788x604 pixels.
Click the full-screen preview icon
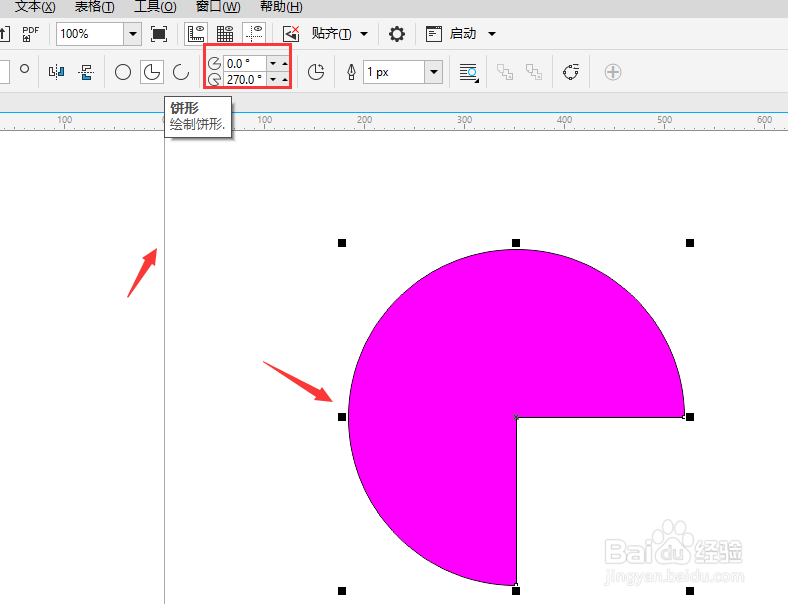point(159,34)
